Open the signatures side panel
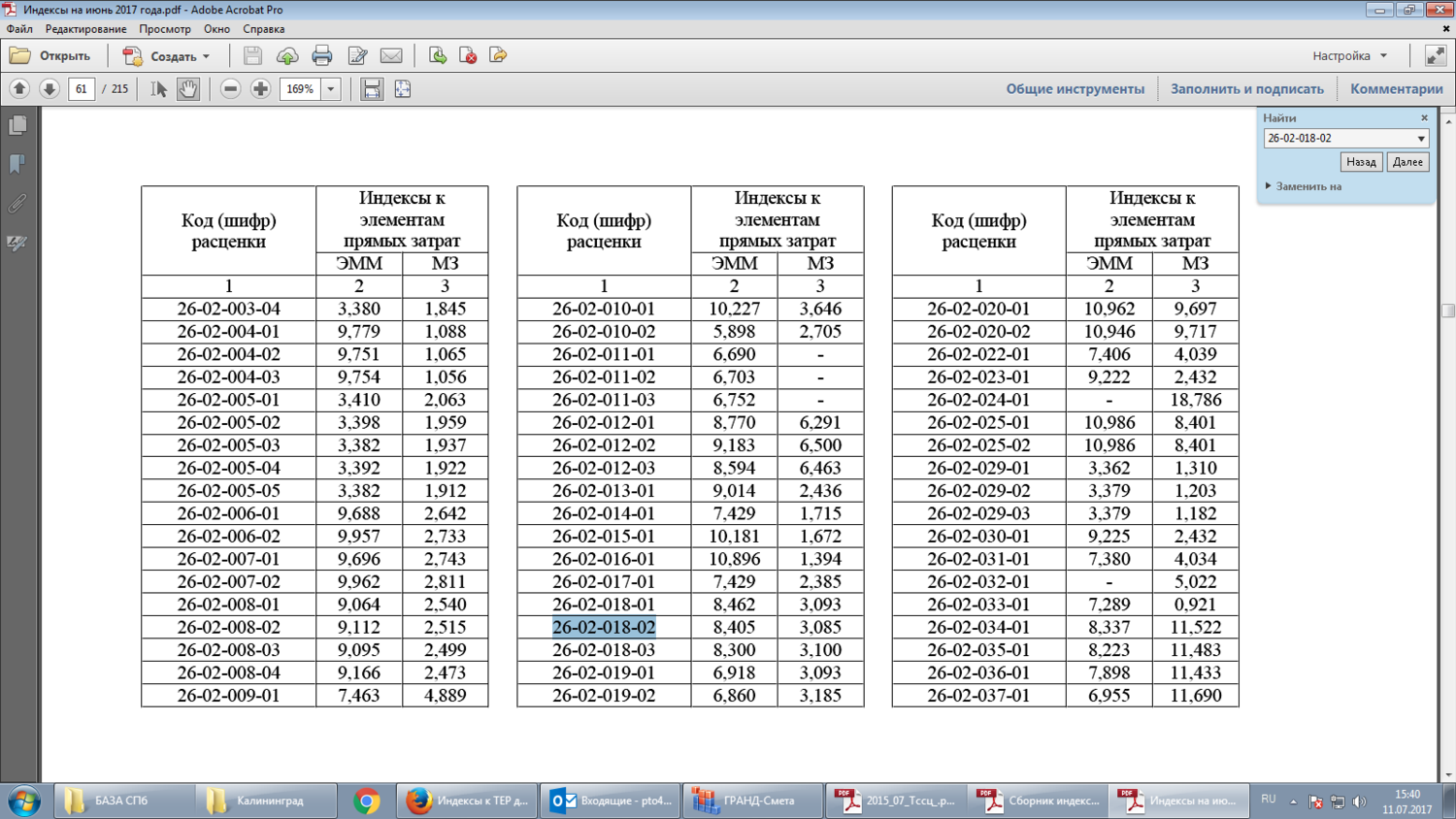Screen dimensions: 1456x819 click(17, 244)
